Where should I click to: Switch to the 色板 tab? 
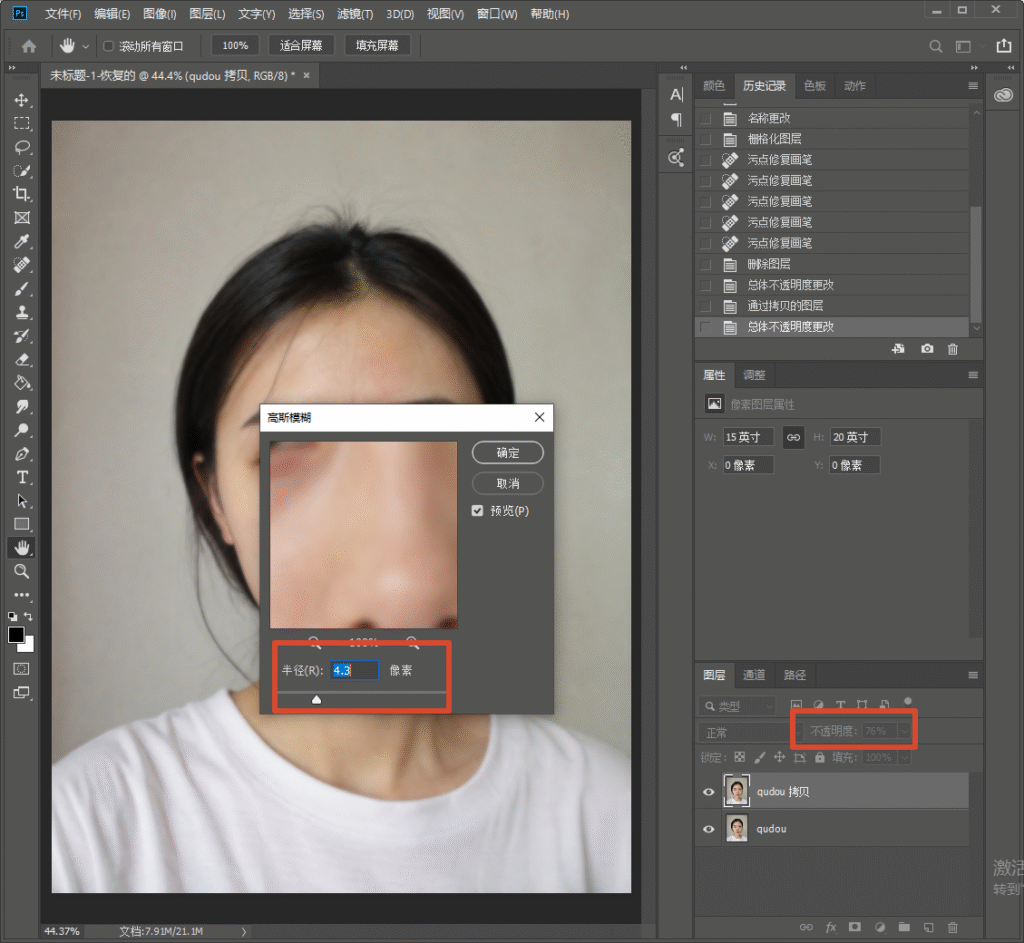[814, 86]
